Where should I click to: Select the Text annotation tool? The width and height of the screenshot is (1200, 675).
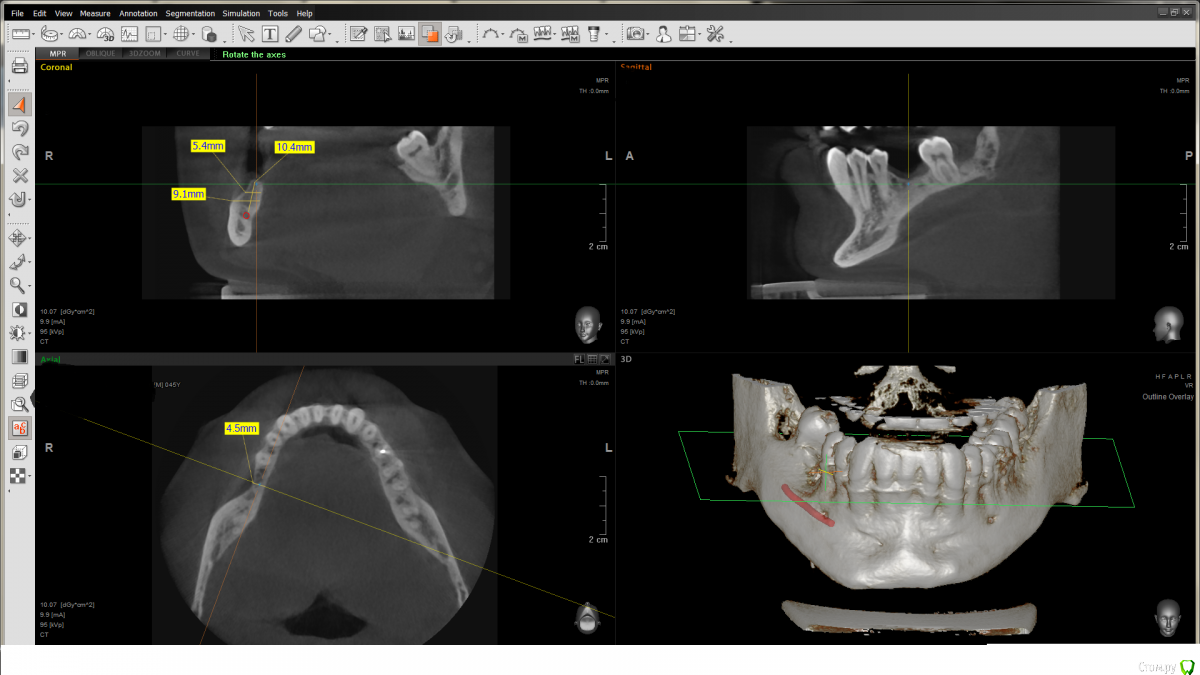click(270, 34)
